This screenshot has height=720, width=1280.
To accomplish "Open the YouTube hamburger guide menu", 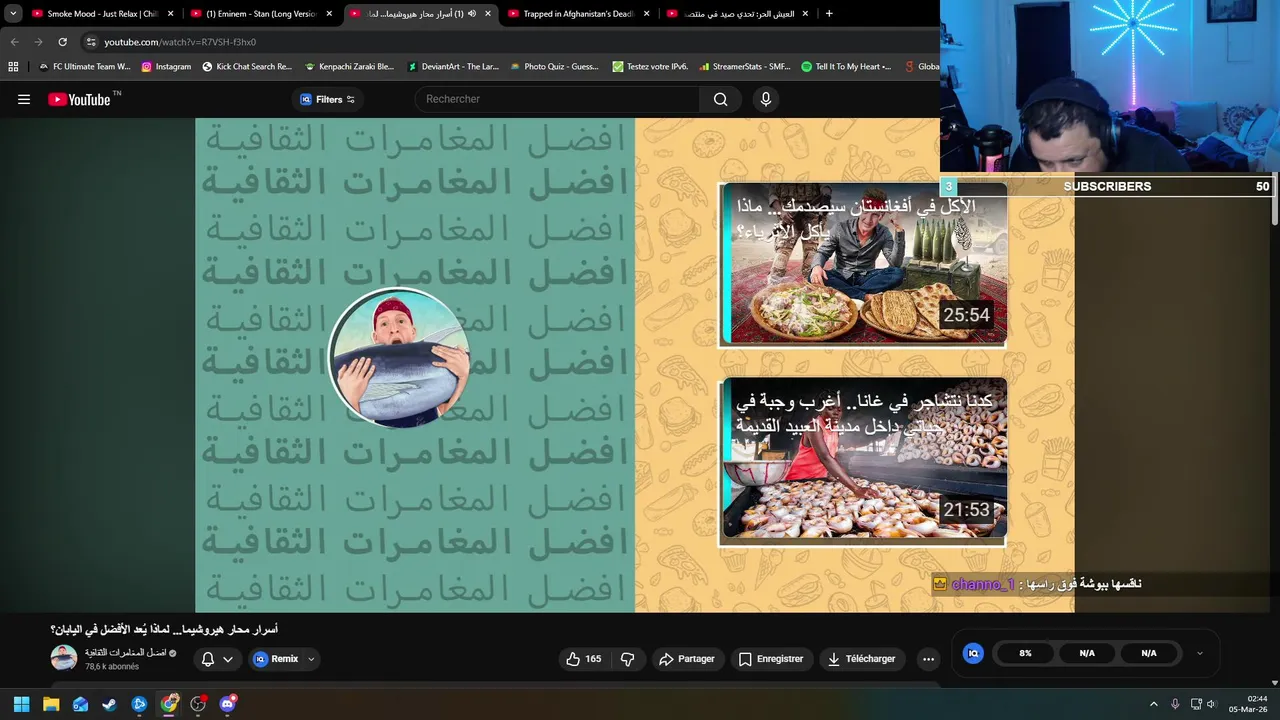I will coord(24,99).
